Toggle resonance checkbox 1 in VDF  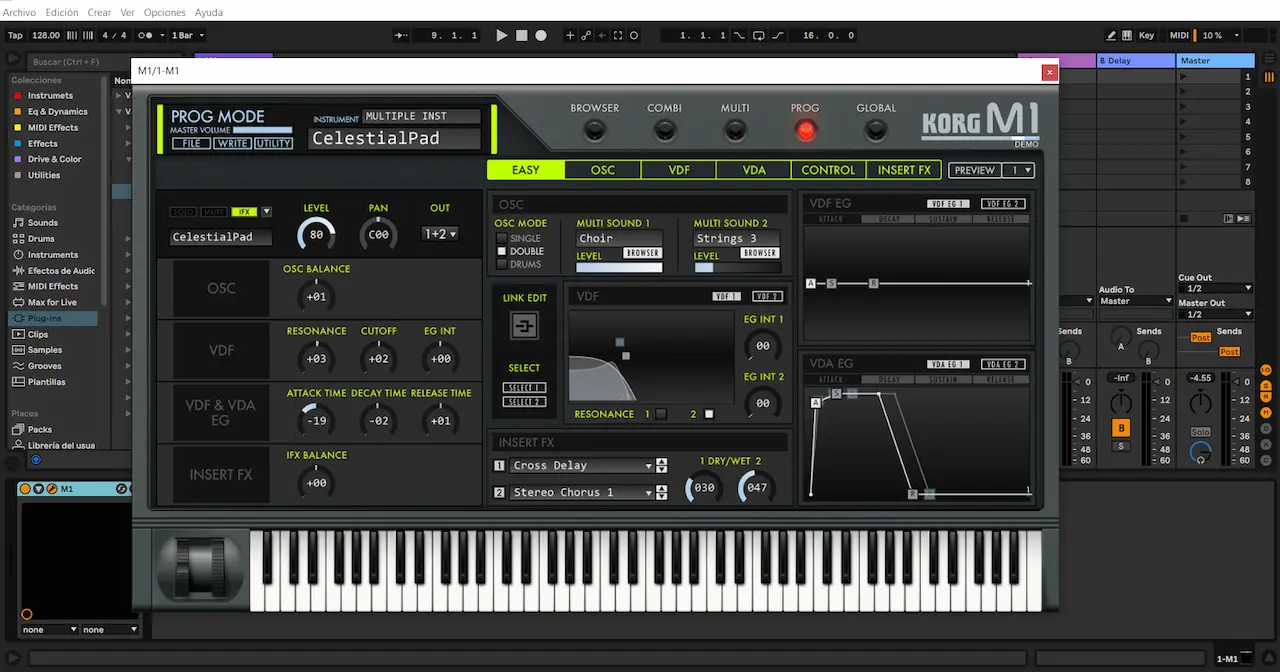tap(661, 414)
